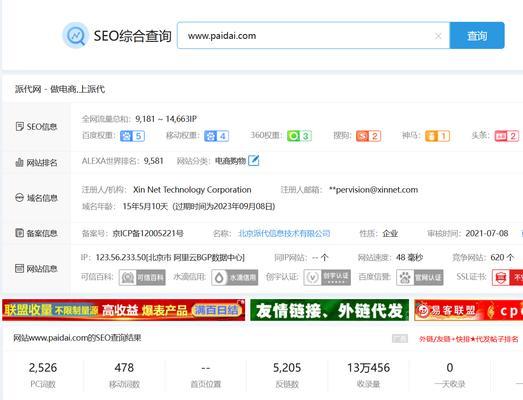The height and width of the screenshot is (400, 523).
Task: Click the registrant Xin Net Technology Corporation
Action: click(192, 189)
